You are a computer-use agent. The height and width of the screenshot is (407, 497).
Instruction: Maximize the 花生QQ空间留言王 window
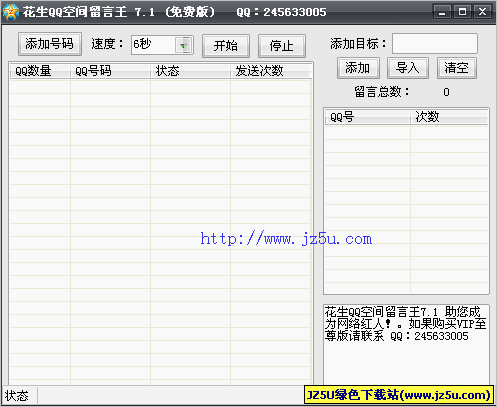[462, 12]
